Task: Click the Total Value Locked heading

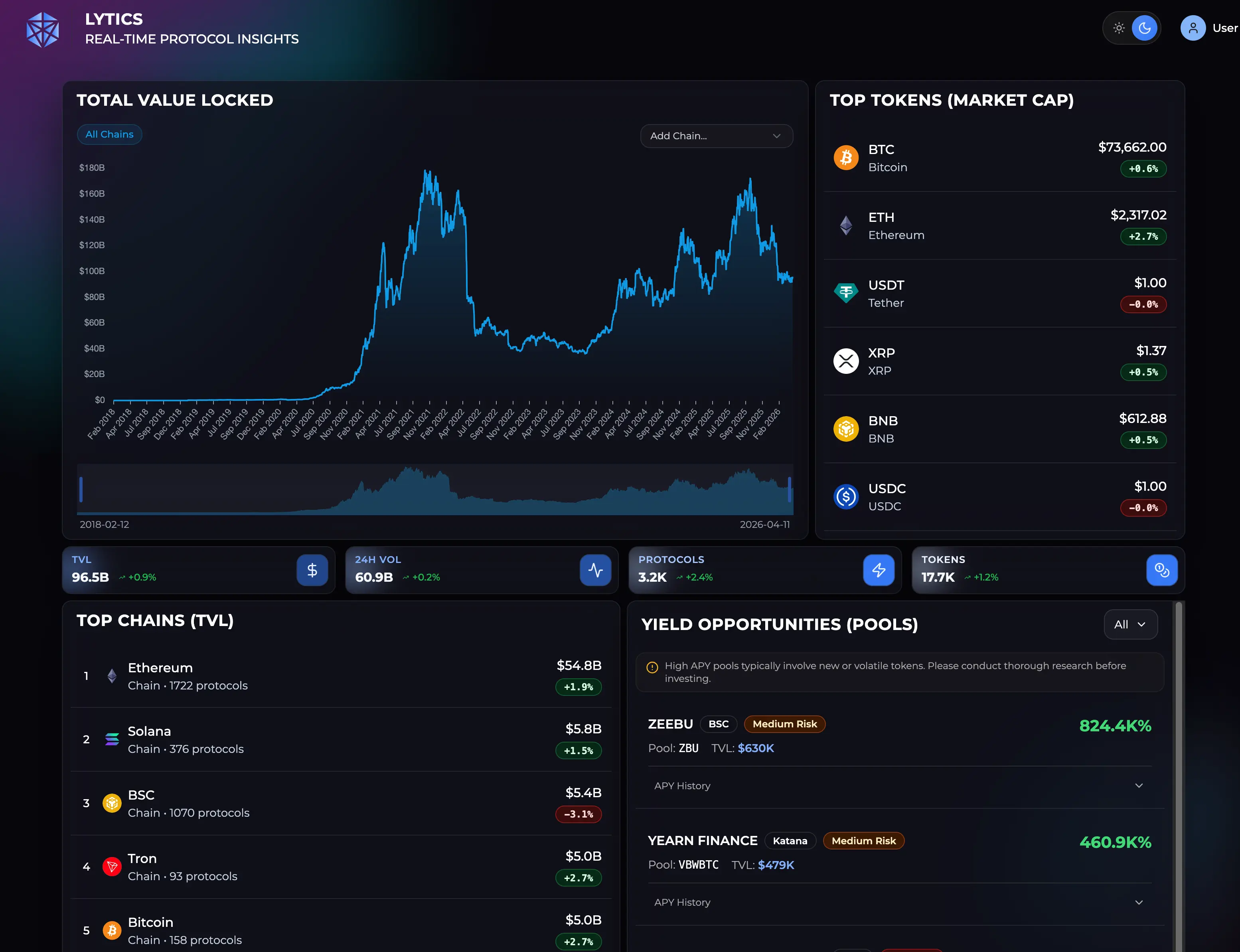Action: click(175, 100)
